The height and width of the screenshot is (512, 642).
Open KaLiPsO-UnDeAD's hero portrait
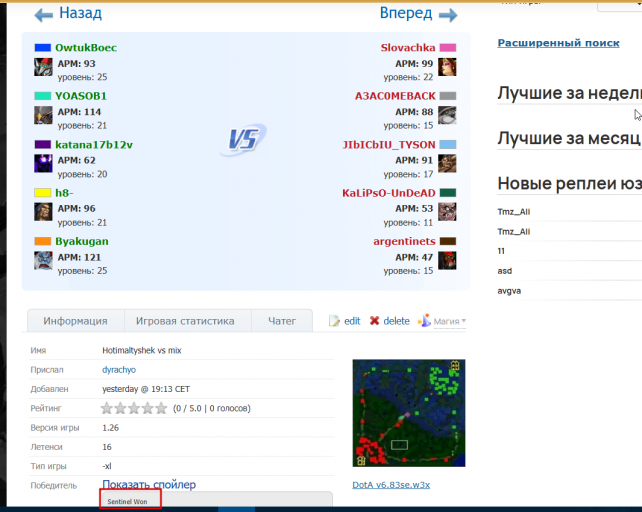(447, 212)
